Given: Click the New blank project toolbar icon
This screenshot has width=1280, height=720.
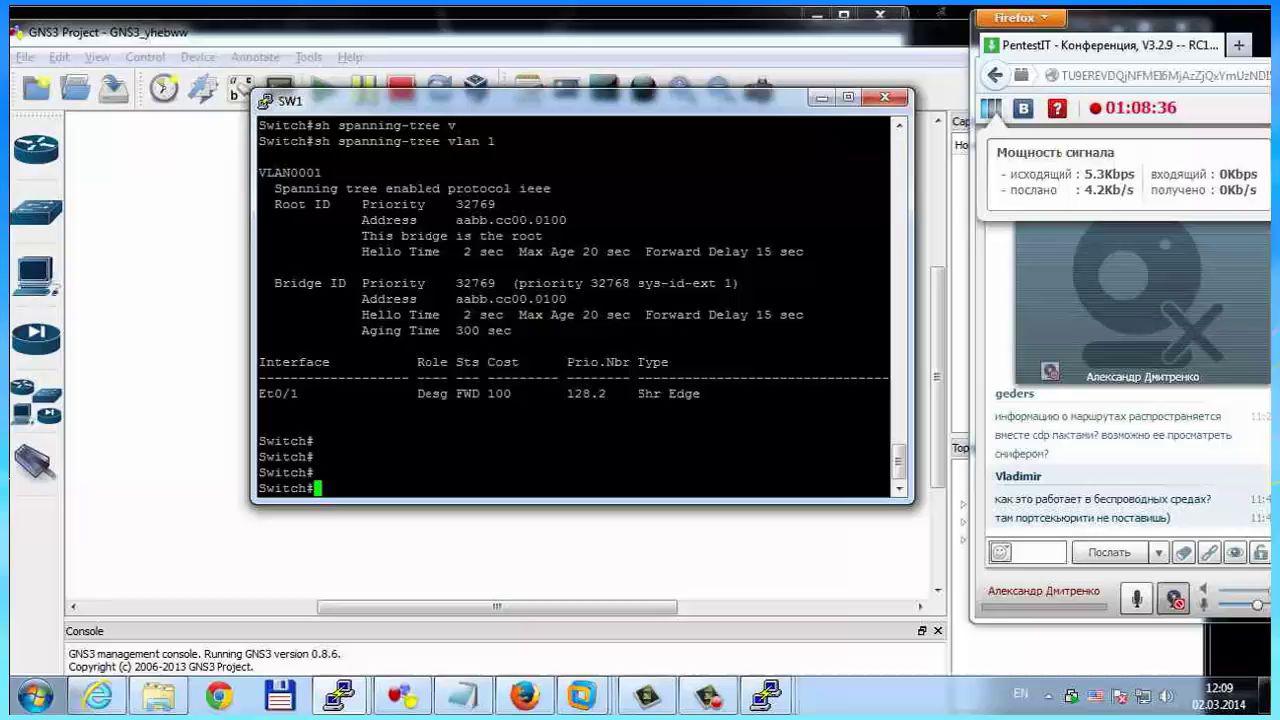Looking at the screenshot, I should [37, 89].
